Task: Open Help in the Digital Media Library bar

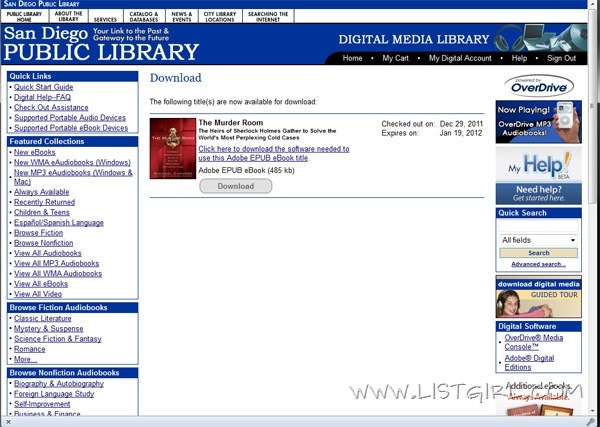Action: [519, 58]
